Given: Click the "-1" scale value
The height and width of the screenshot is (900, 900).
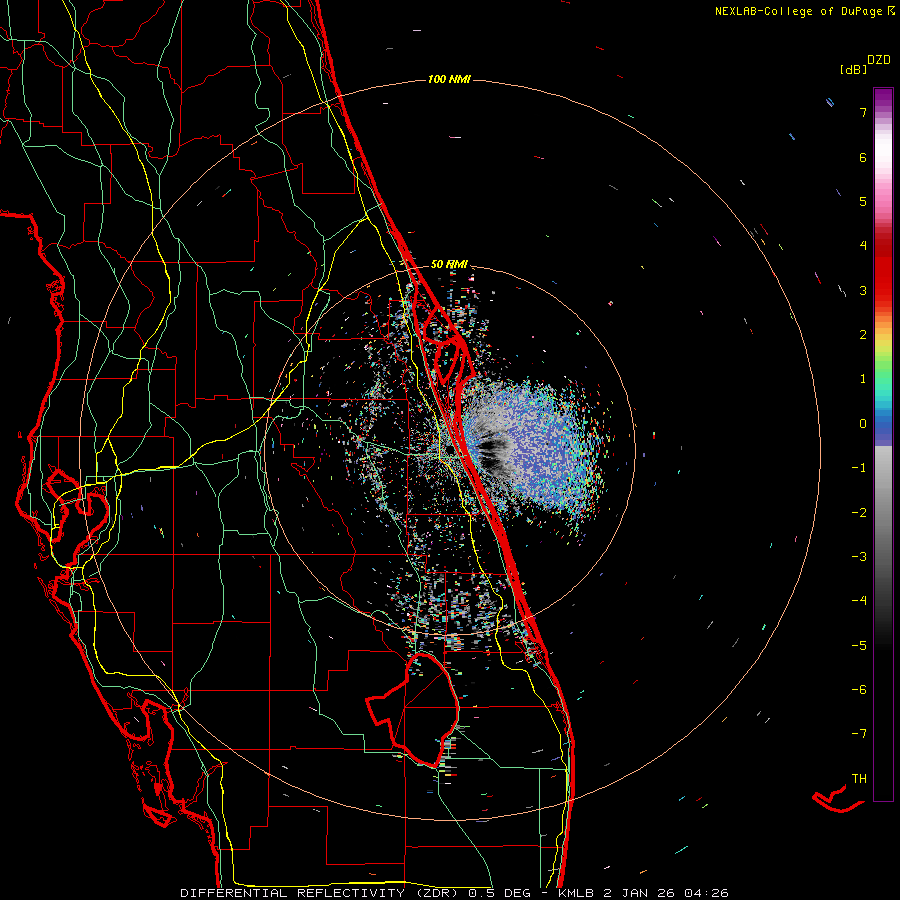Looking at the screenshot, I should pyautogui.click(x=859, y=468).
